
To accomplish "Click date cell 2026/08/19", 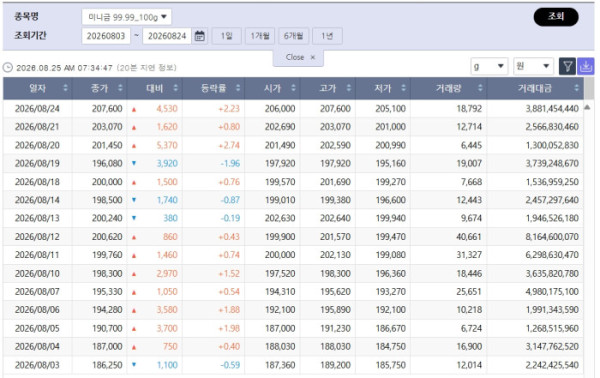I will click(x=37, y=163).
